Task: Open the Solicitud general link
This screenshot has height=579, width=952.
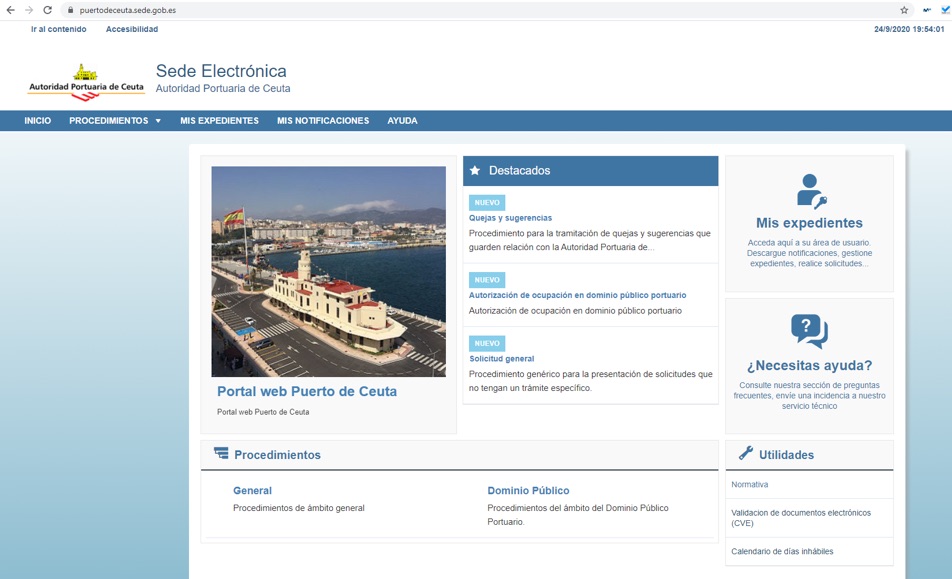Action: [502, 359]
